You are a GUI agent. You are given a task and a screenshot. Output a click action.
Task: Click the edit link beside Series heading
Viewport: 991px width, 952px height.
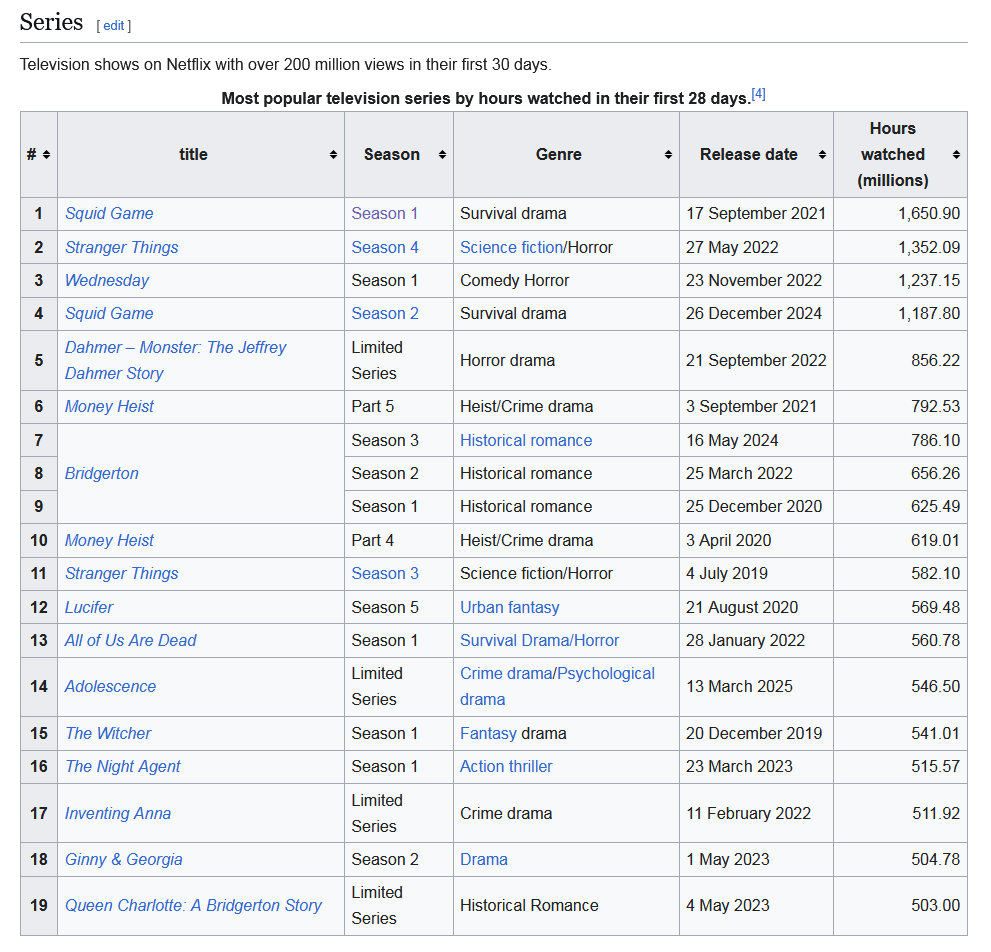114,25
